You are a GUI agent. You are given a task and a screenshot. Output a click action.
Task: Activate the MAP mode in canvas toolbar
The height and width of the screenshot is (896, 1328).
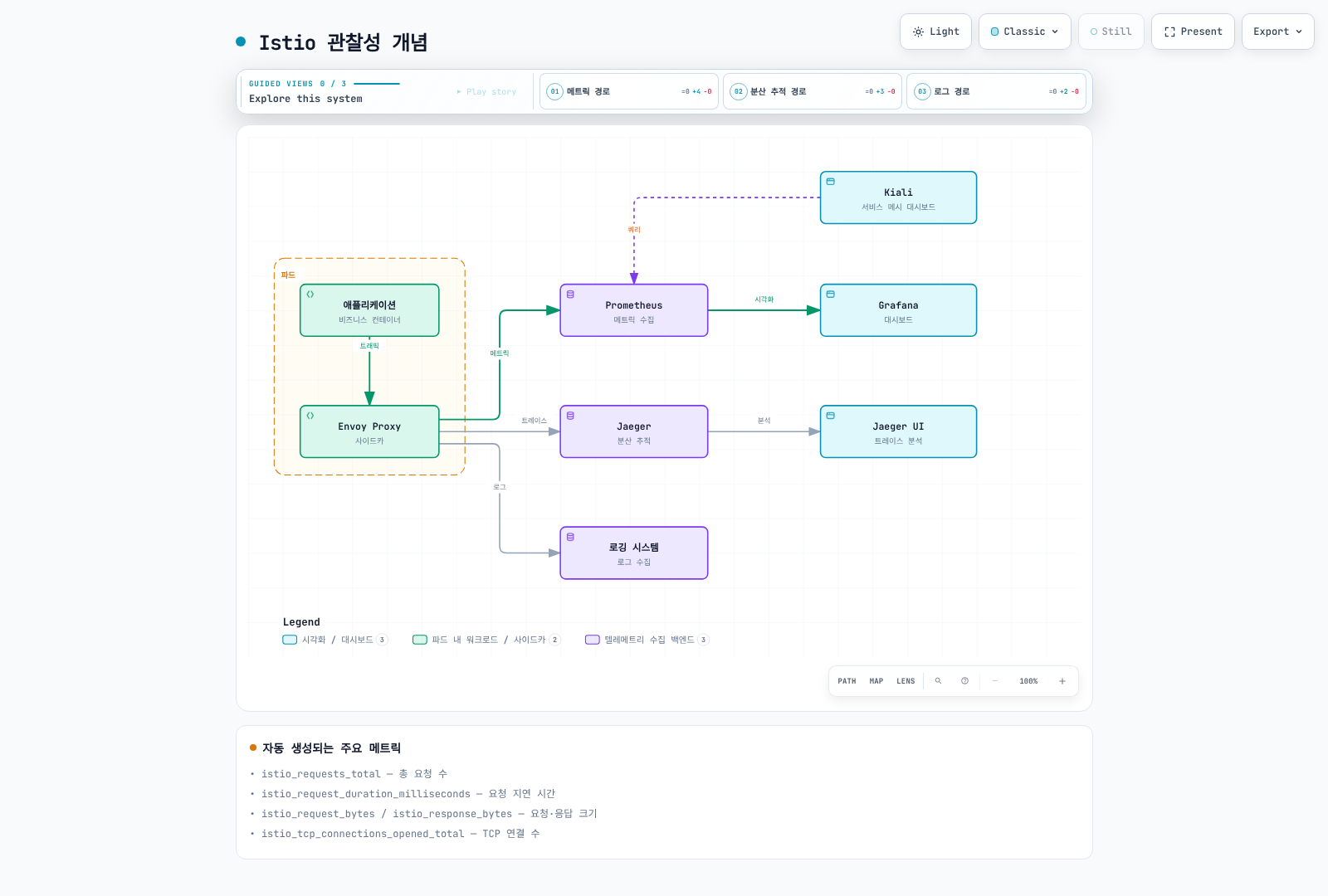tap(876, 681)
